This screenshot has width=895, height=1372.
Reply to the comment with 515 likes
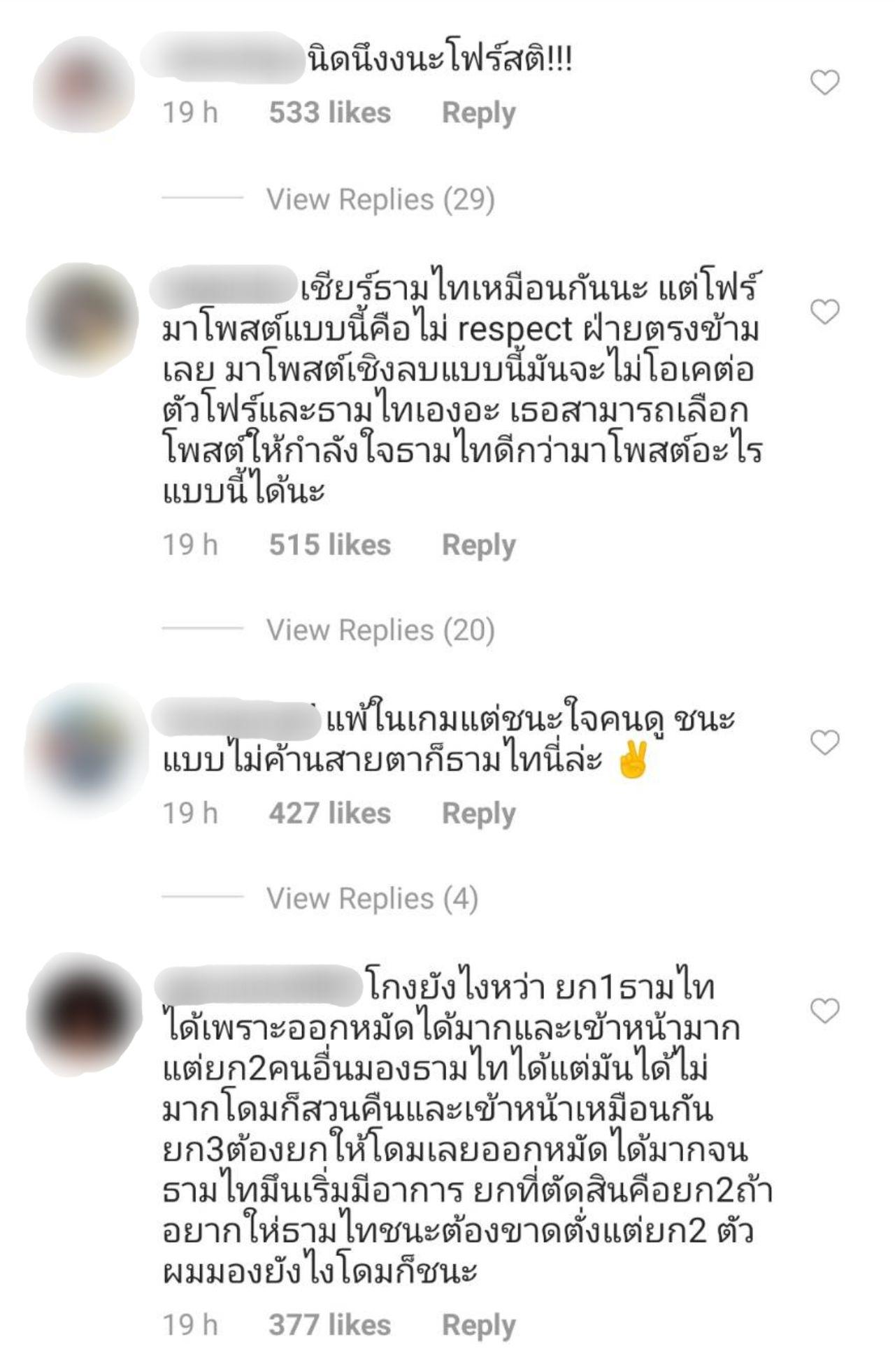(x=478, y=545)
